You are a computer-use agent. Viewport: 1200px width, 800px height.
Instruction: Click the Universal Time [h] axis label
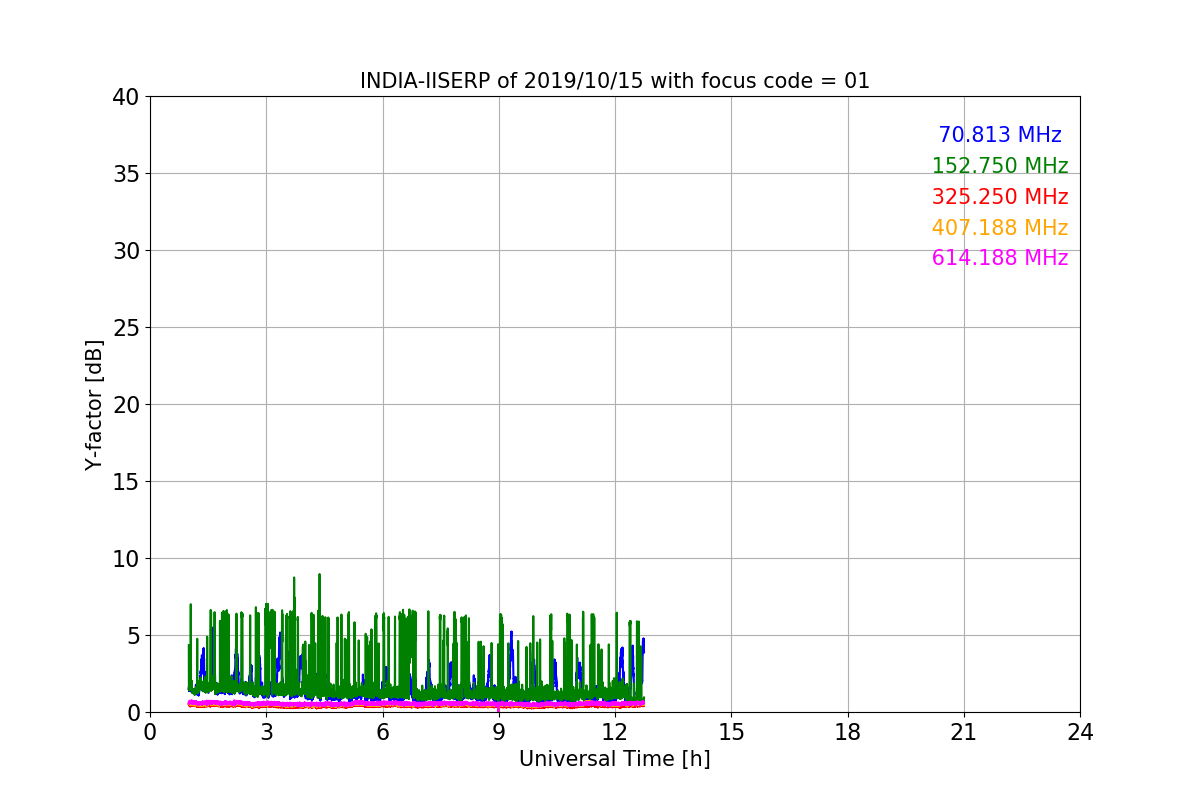pos(615,759)
